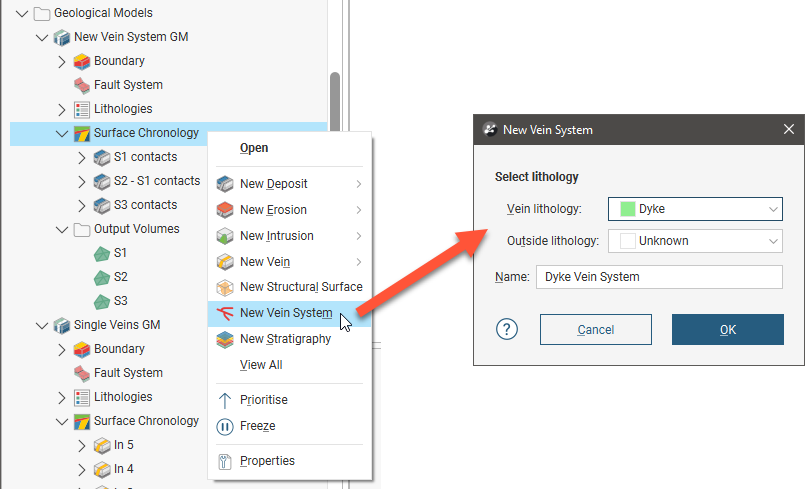The height and width of the screenshot is (489, 805).
Task: Click the Name field containing Dyke Vein System
Action: 659,277
